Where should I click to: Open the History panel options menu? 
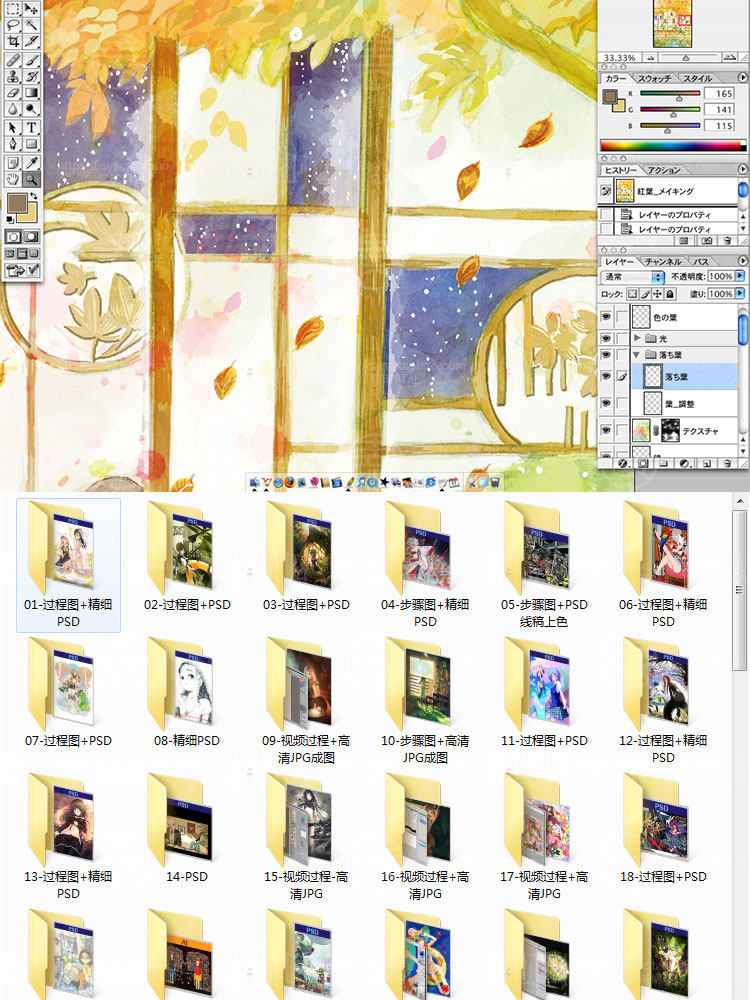(x=742, y=169)
